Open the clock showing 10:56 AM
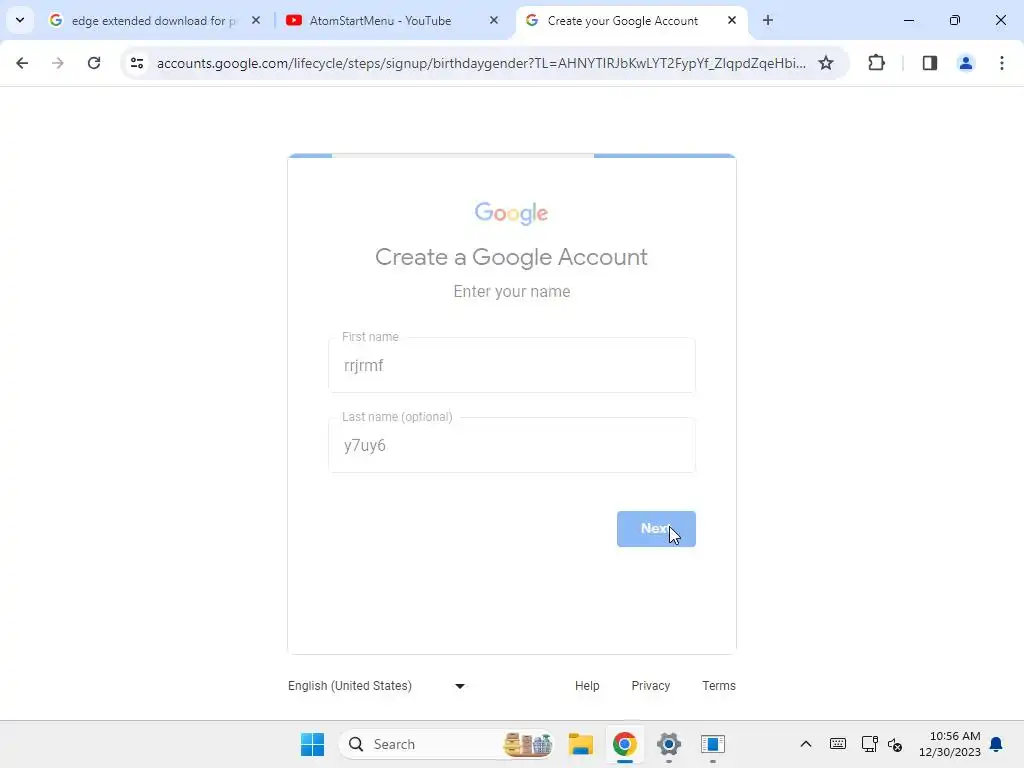The width and height of the screenshot is (1024, 768). 950,744
